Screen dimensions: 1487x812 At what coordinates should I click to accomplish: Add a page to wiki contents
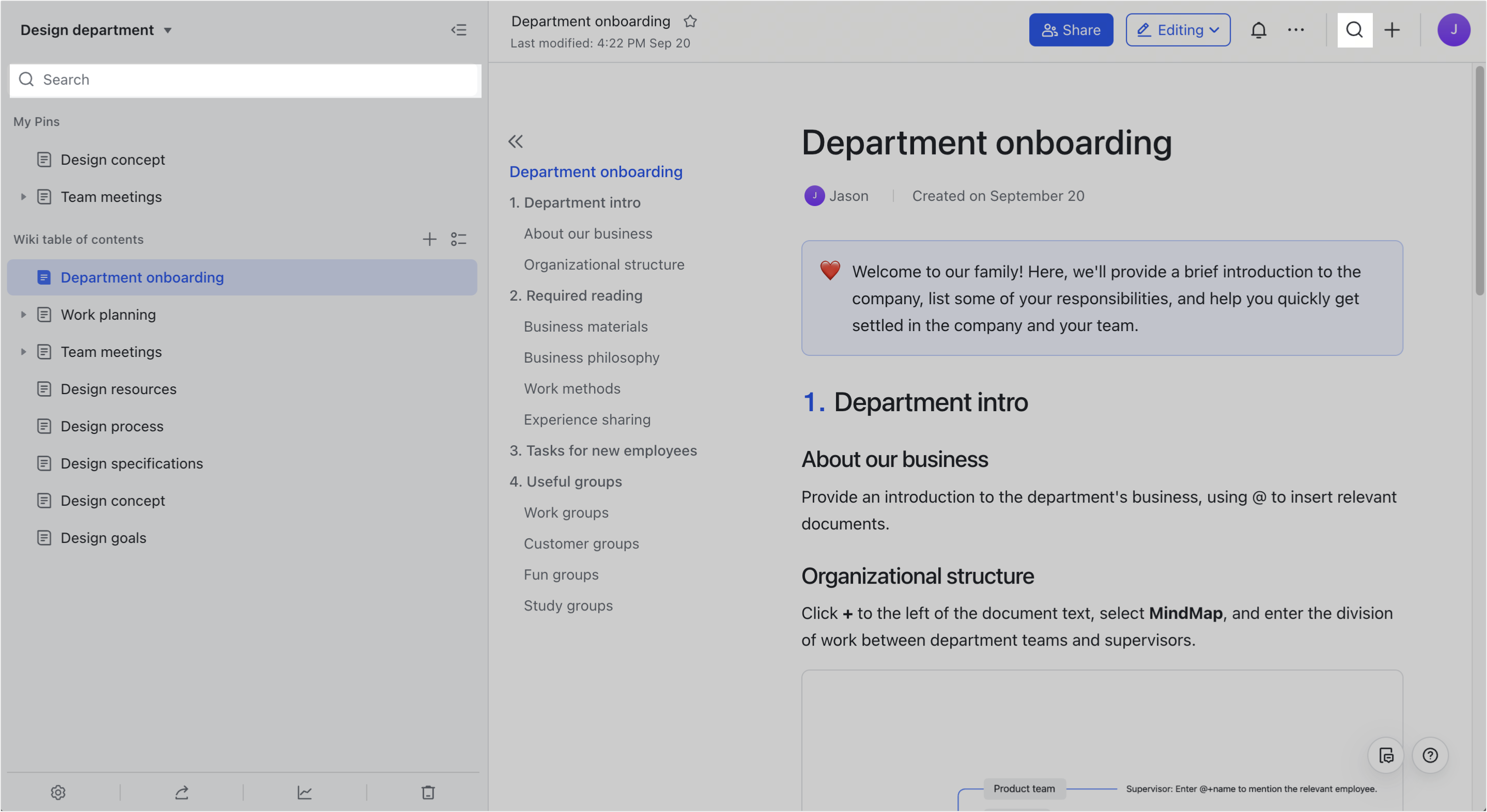pos(429,239)
